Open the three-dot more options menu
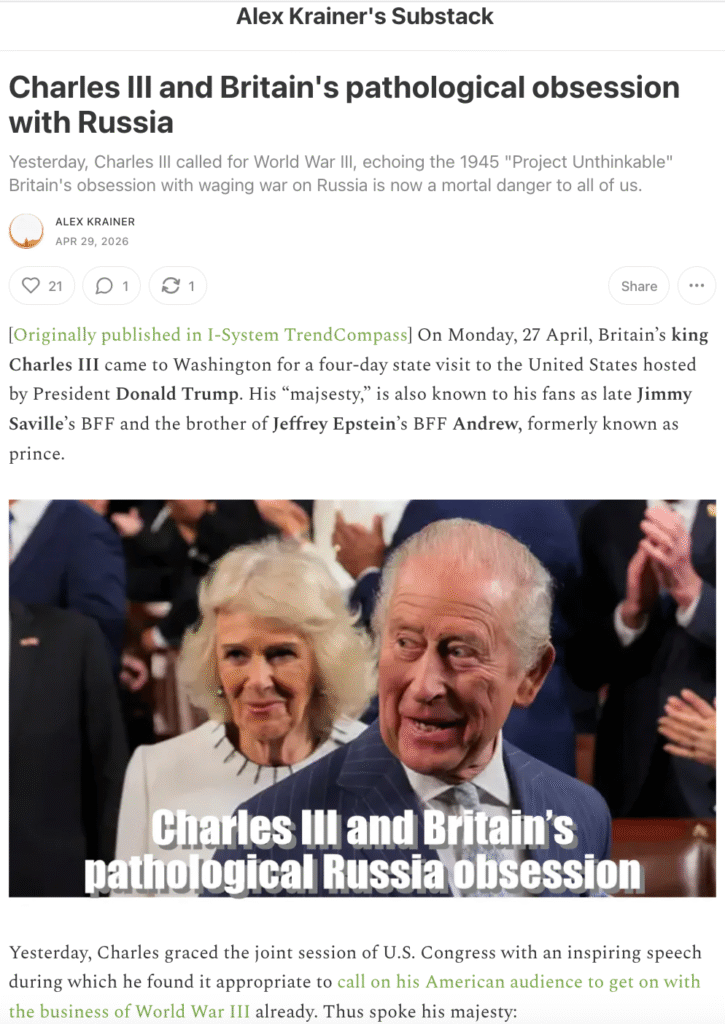The width and height of the screenshot is (725, 1024). pyautogui.click(x=696, y=286)
